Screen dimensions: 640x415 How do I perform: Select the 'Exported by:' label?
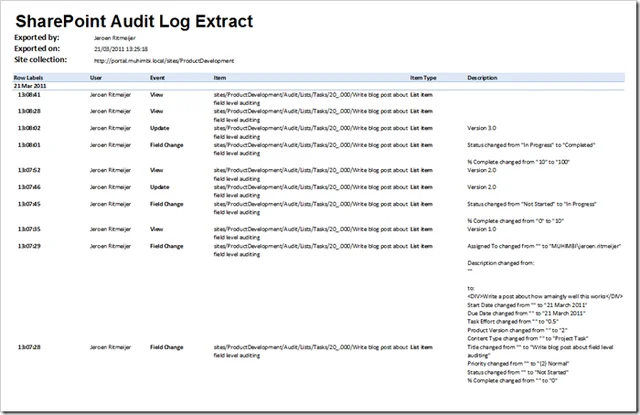coord(37,38)
